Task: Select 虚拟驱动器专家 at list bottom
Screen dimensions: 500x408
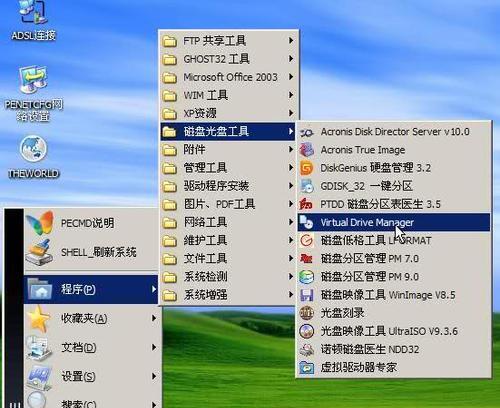Action: point(394,367)
